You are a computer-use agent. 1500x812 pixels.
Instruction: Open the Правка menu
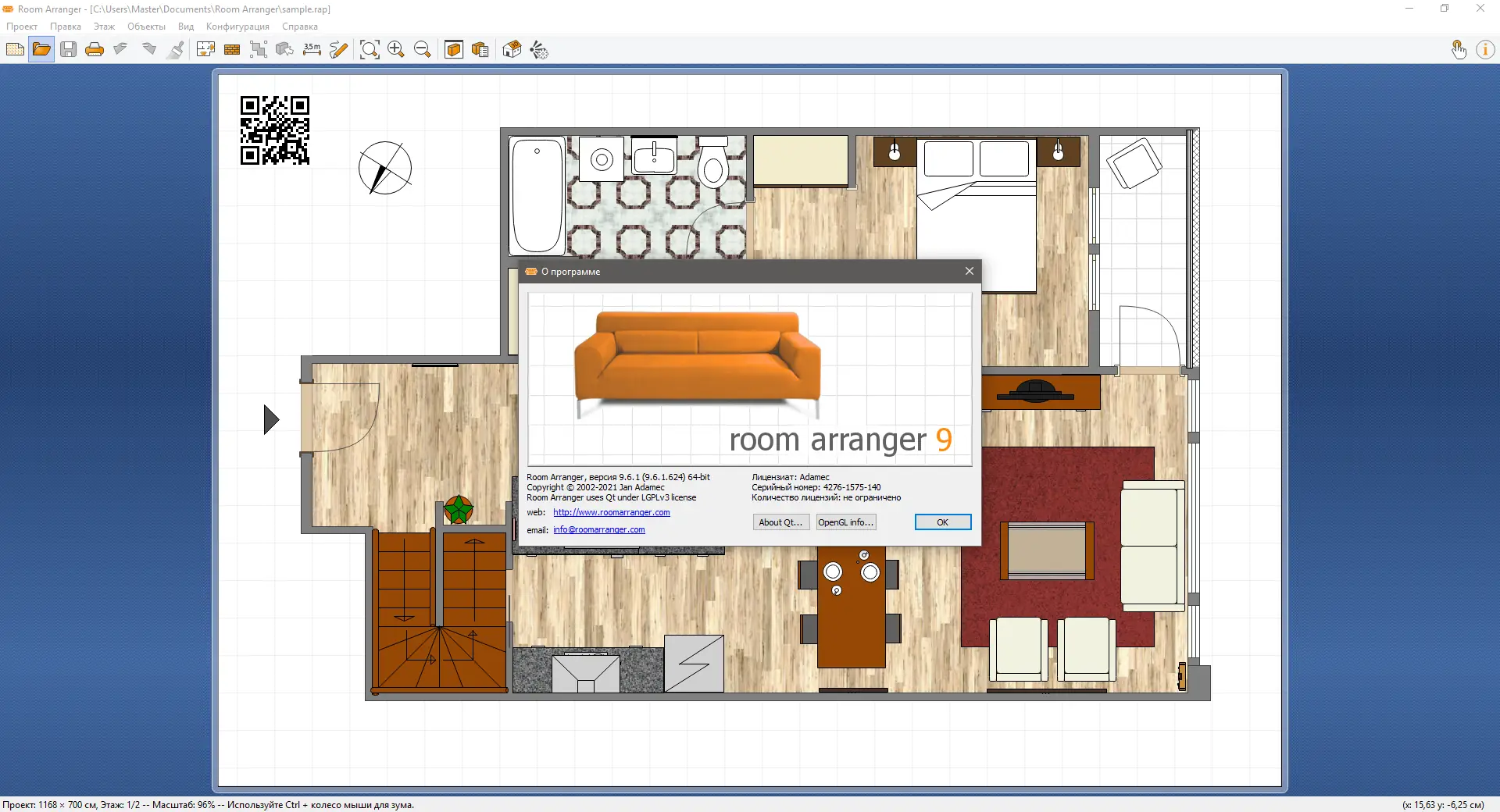pyautogui.click(x=66, y=27)
